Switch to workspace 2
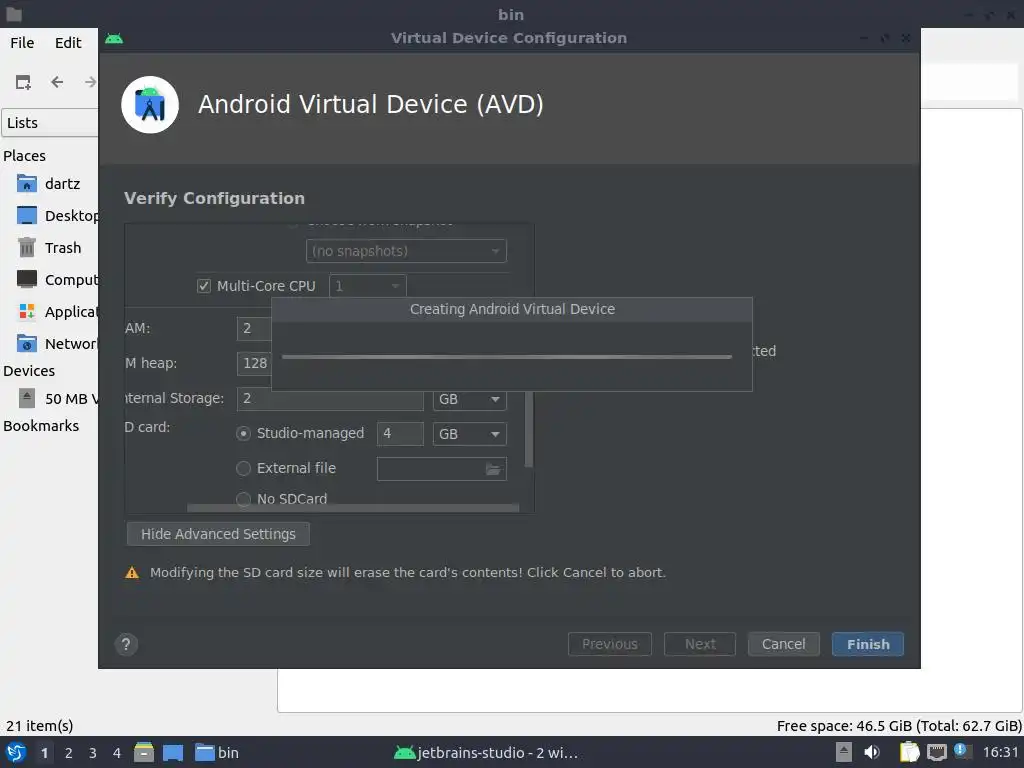The image size is (1024, 768). click(69, 753)
